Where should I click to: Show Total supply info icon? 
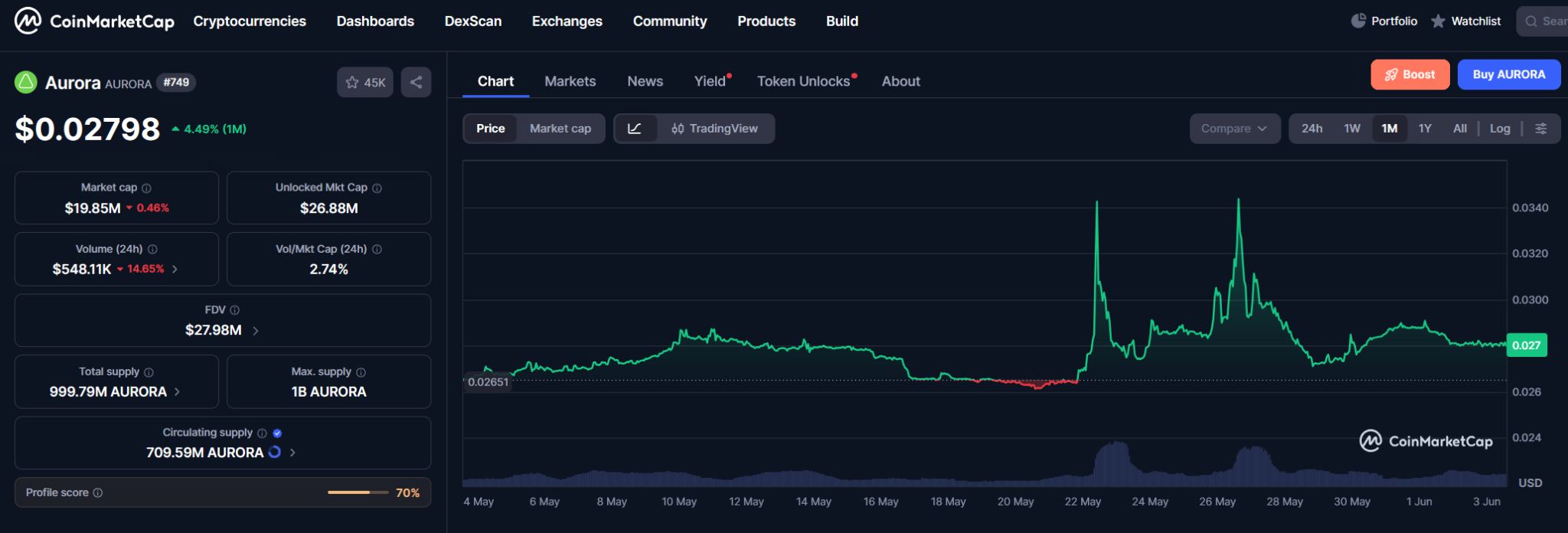149,372
